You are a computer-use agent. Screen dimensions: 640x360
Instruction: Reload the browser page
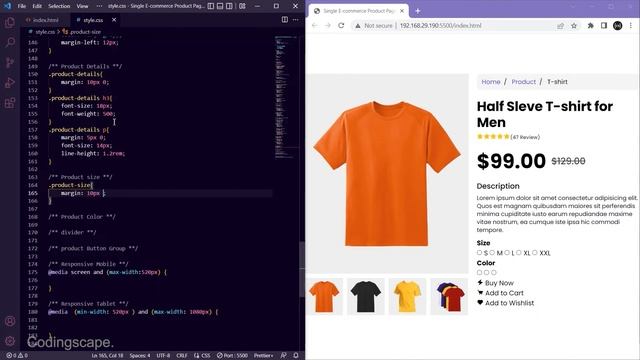(341, 25)
